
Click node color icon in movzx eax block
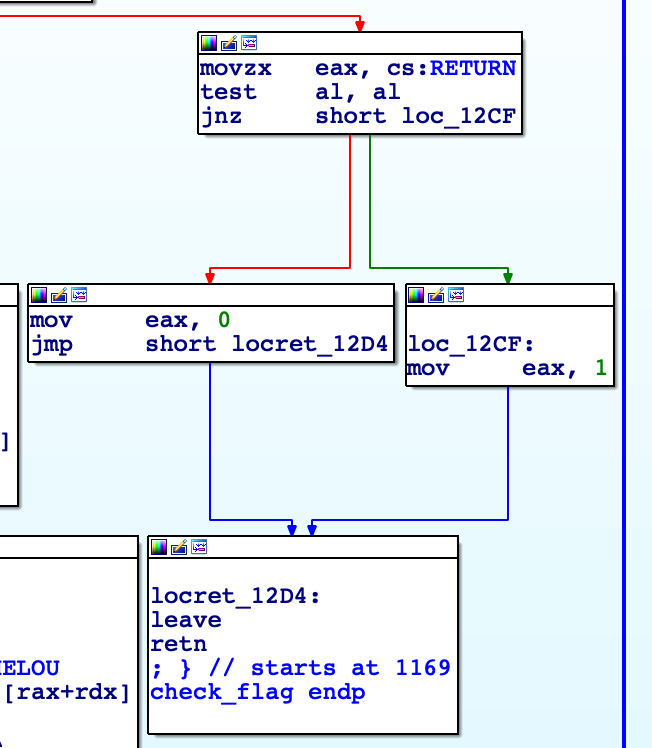pos(209,43)
